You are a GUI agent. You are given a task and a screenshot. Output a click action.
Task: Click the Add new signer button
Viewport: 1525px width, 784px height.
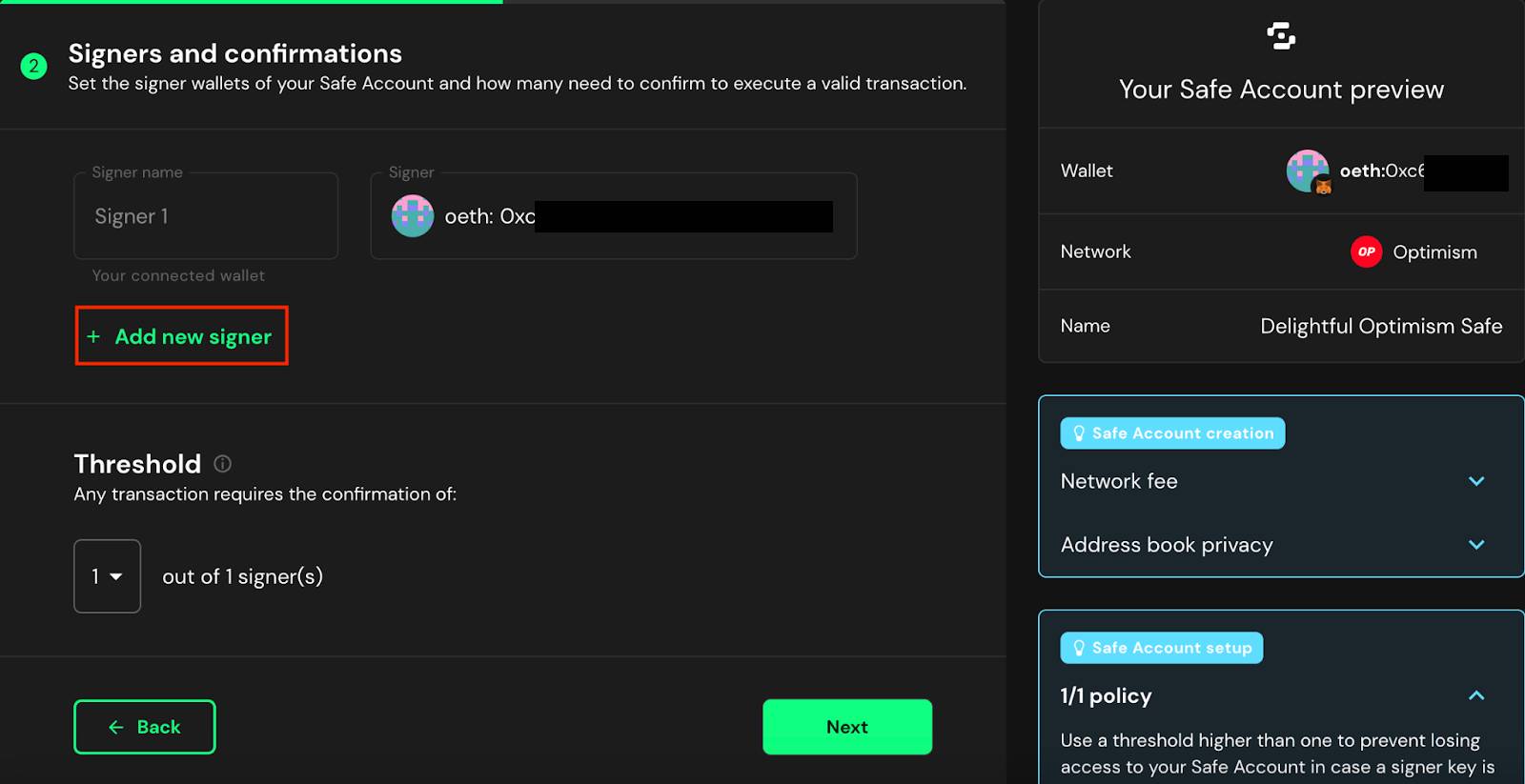coord(181,335)
